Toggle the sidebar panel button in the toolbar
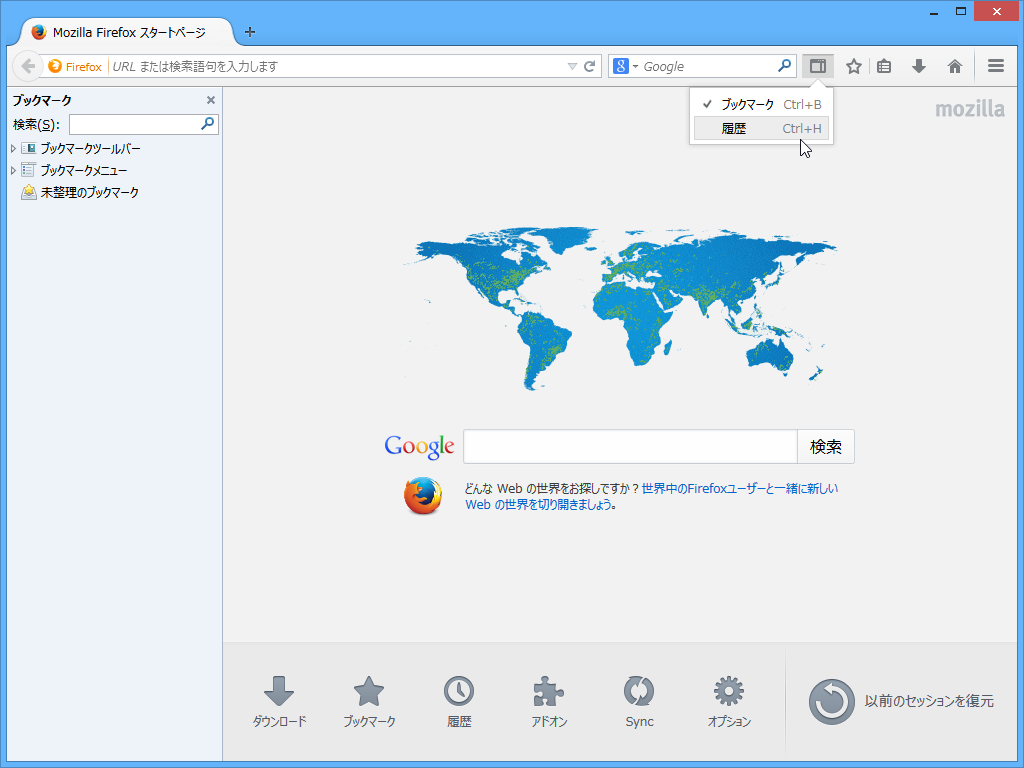 818,65
